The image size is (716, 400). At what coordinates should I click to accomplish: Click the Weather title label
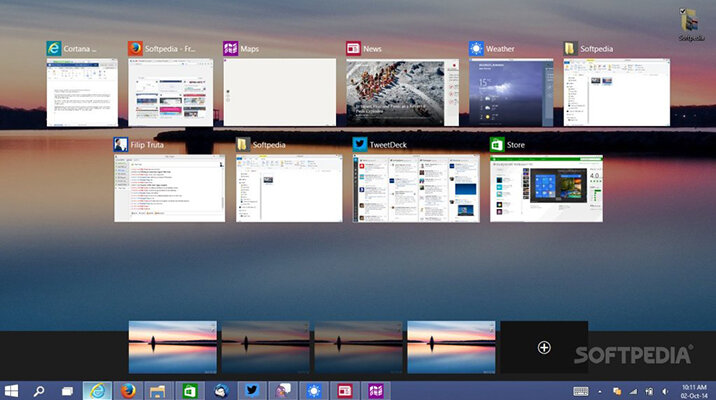tap(500, 49)
